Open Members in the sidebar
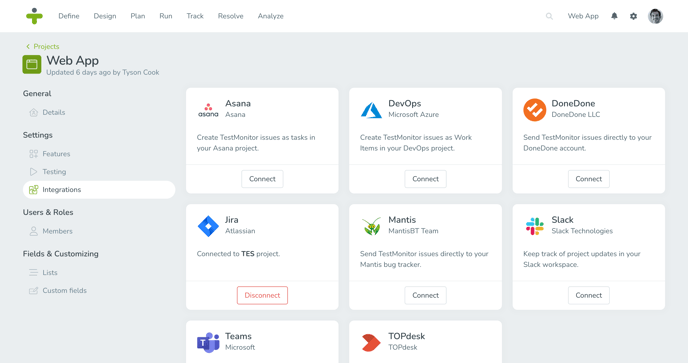Image resolution: width=688 pixels, height=363 pixels. [x=57, y=231]
